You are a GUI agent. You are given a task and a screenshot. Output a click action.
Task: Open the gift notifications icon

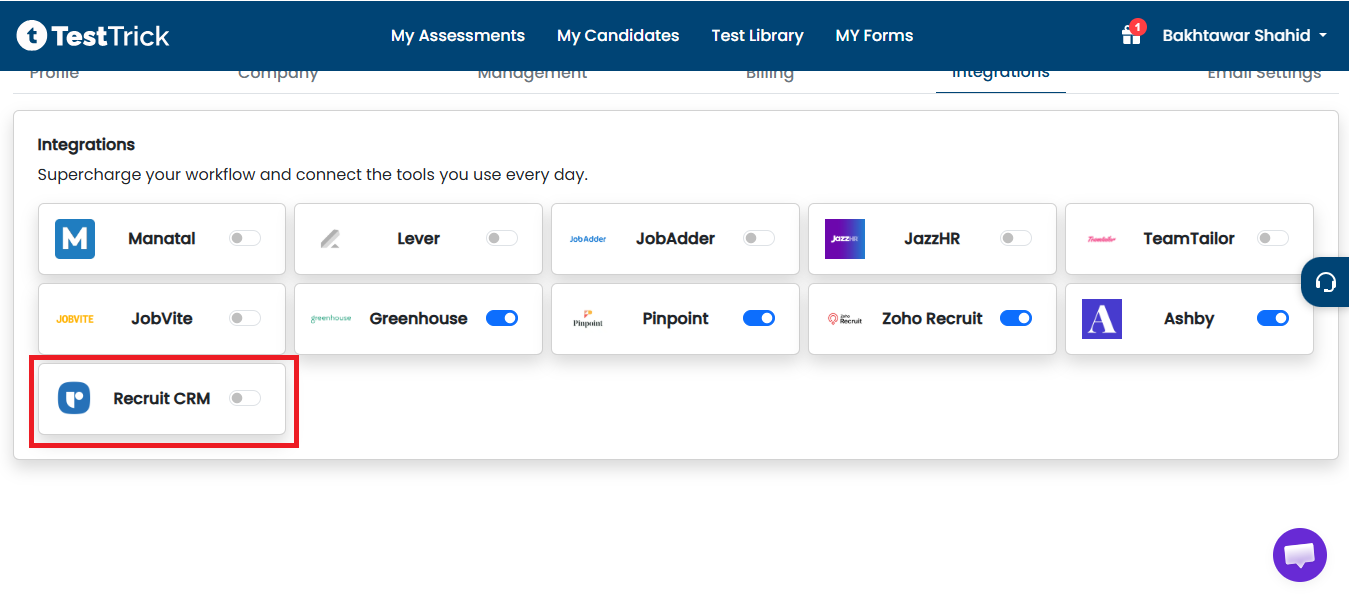point(1132,34)
